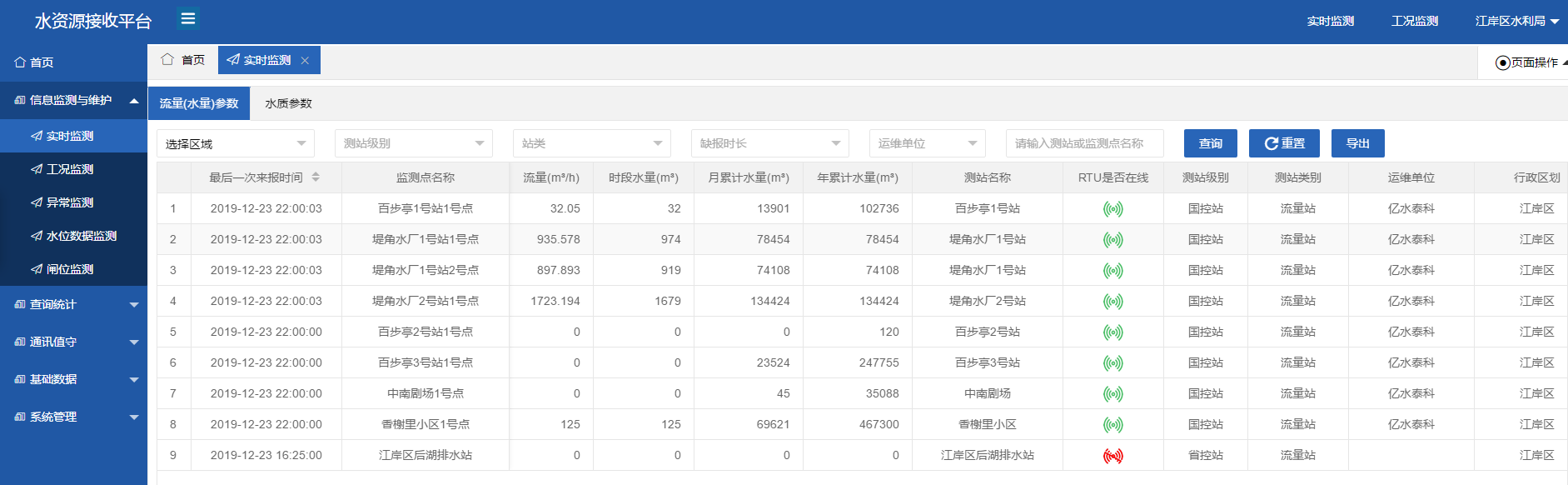Click the home icon in 首页 tab
The height and width of the screenshot is (485, 1568).
pyautogui.click(x=167, y=60)
